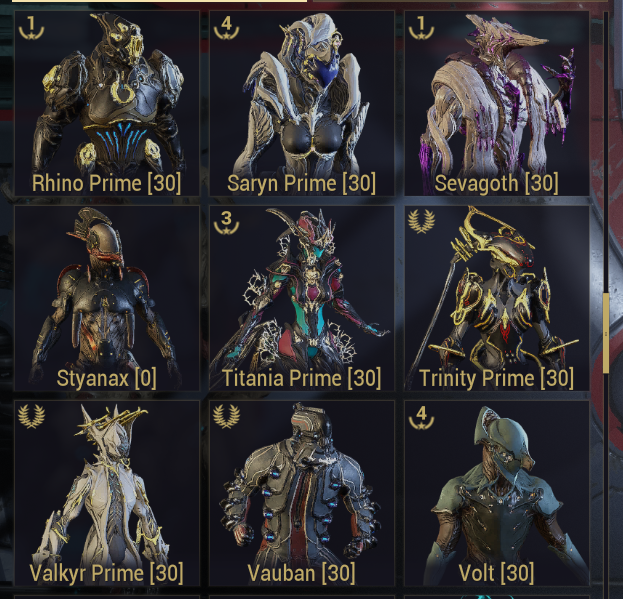Pick the Vauban warframe card
Viewport: 623px width, 599px height.
(302, 493)
